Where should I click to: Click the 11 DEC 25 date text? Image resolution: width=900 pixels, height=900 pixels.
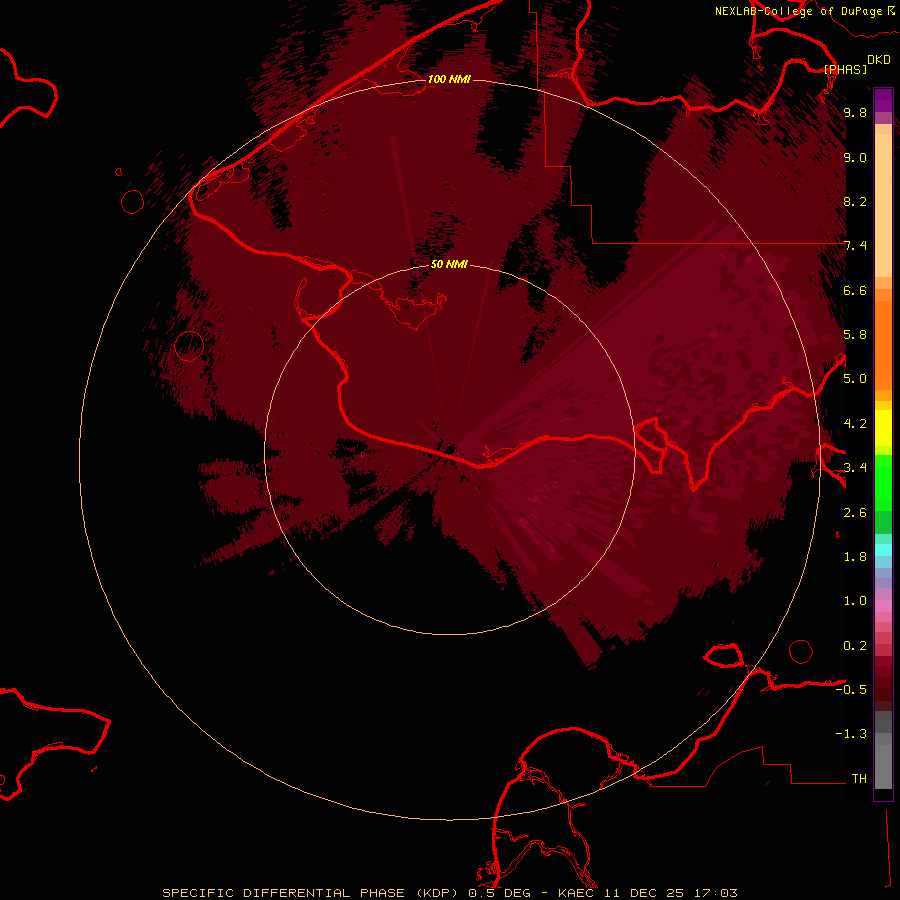(x=646, y=893)
